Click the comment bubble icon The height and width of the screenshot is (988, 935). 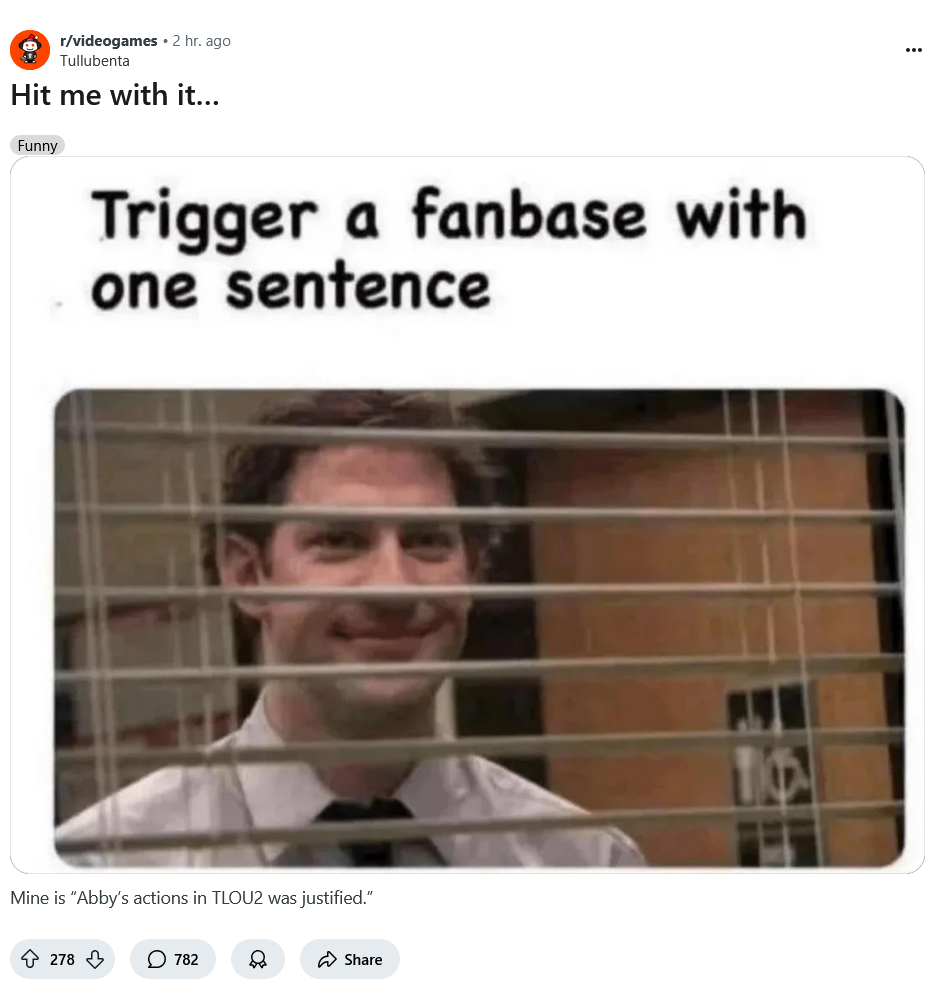156,959
